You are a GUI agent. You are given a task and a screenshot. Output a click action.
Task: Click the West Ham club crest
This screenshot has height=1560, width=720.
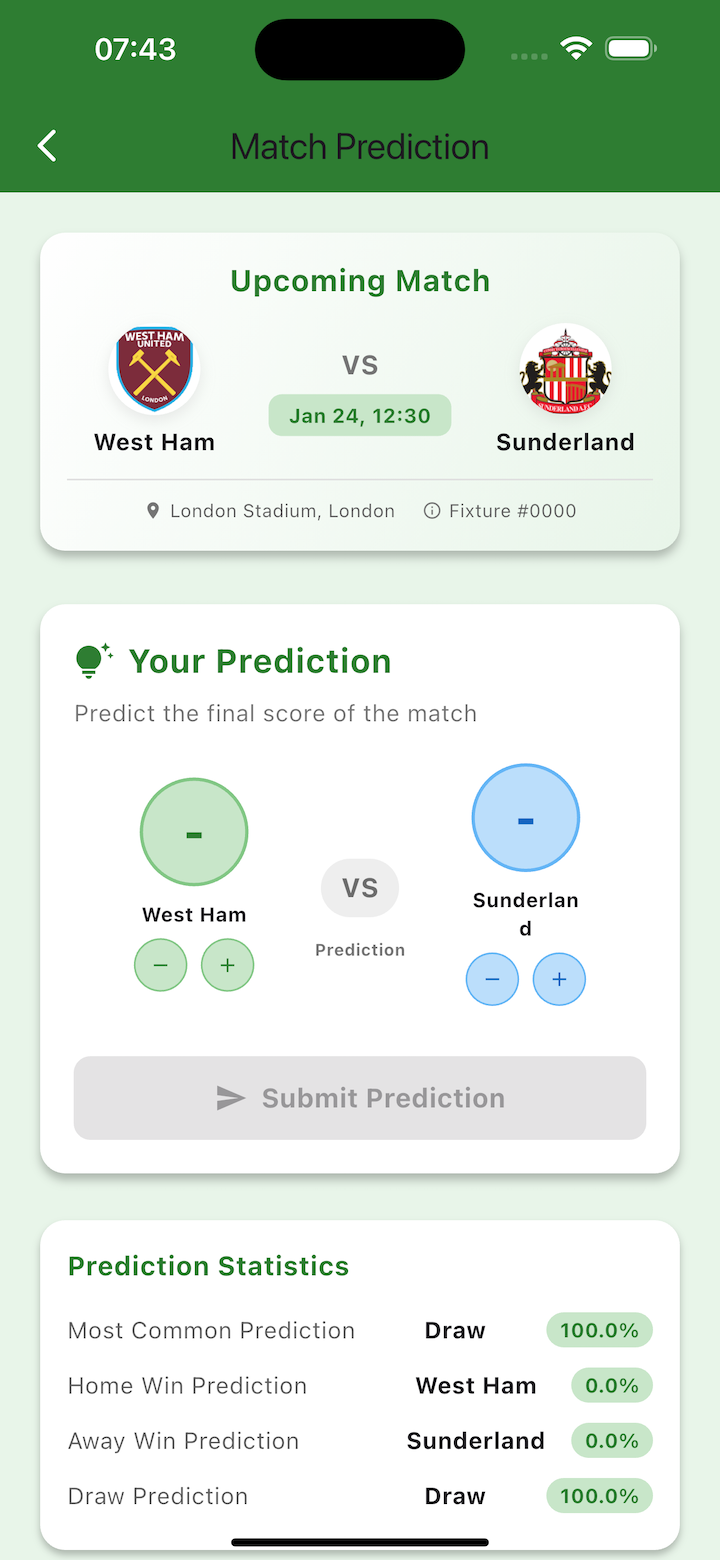click(x=154, y=369)
